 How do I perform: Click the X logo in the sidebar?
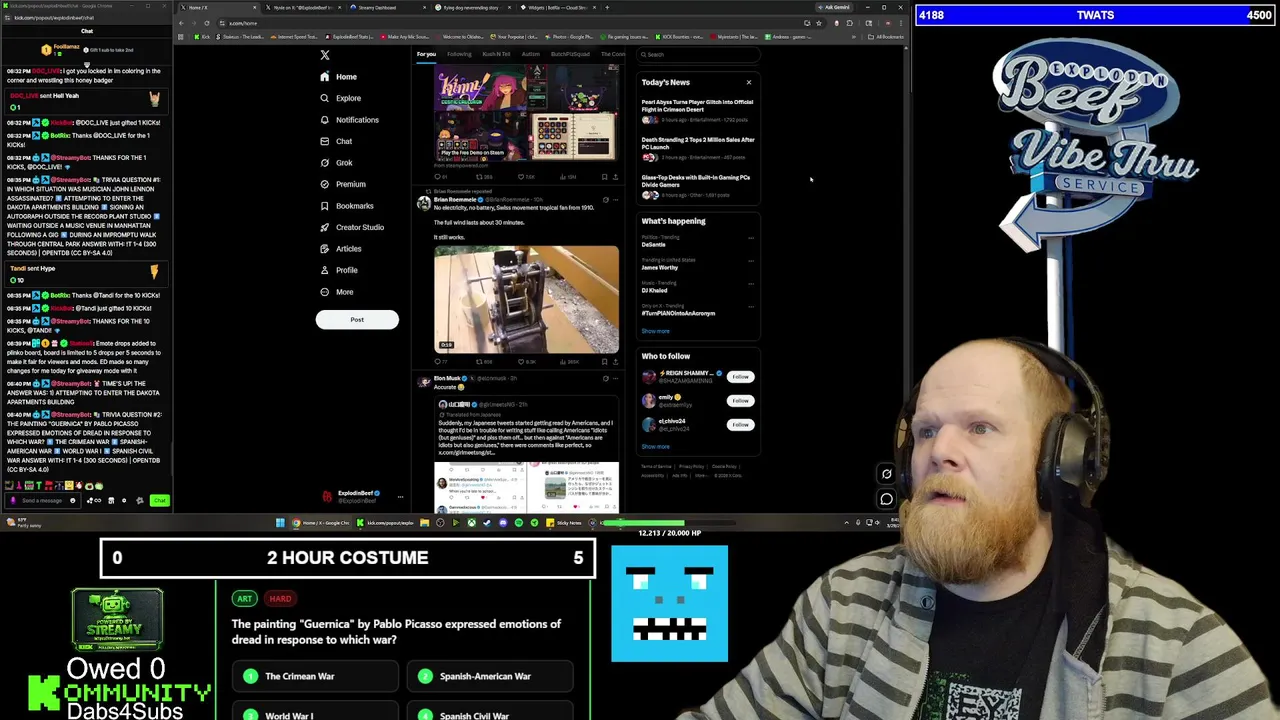(325, 55)
